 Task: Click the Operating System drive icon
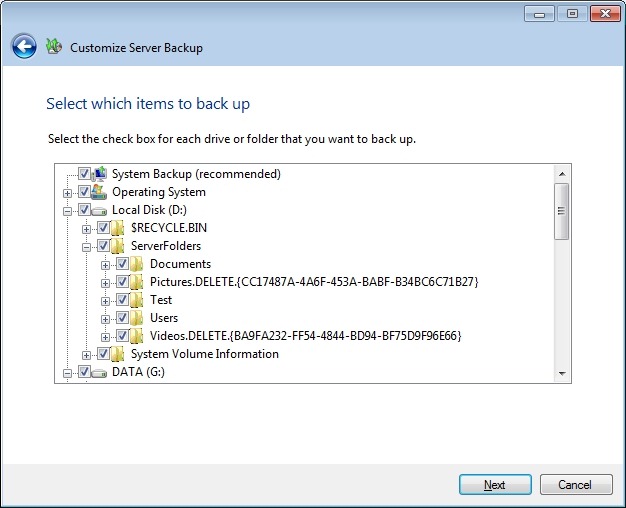pos(100,192)
